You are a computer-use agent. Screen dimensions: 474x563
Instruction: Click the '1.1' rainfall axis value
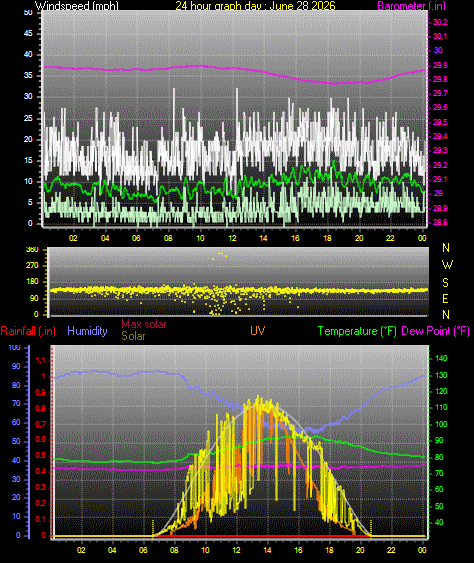41,360
